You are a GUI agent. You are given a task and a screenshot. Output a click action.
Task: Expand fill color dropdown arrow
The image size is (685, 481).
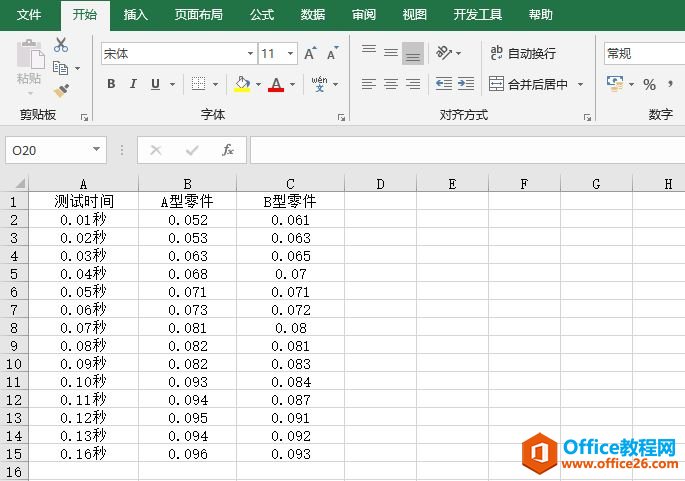[258, 84]
